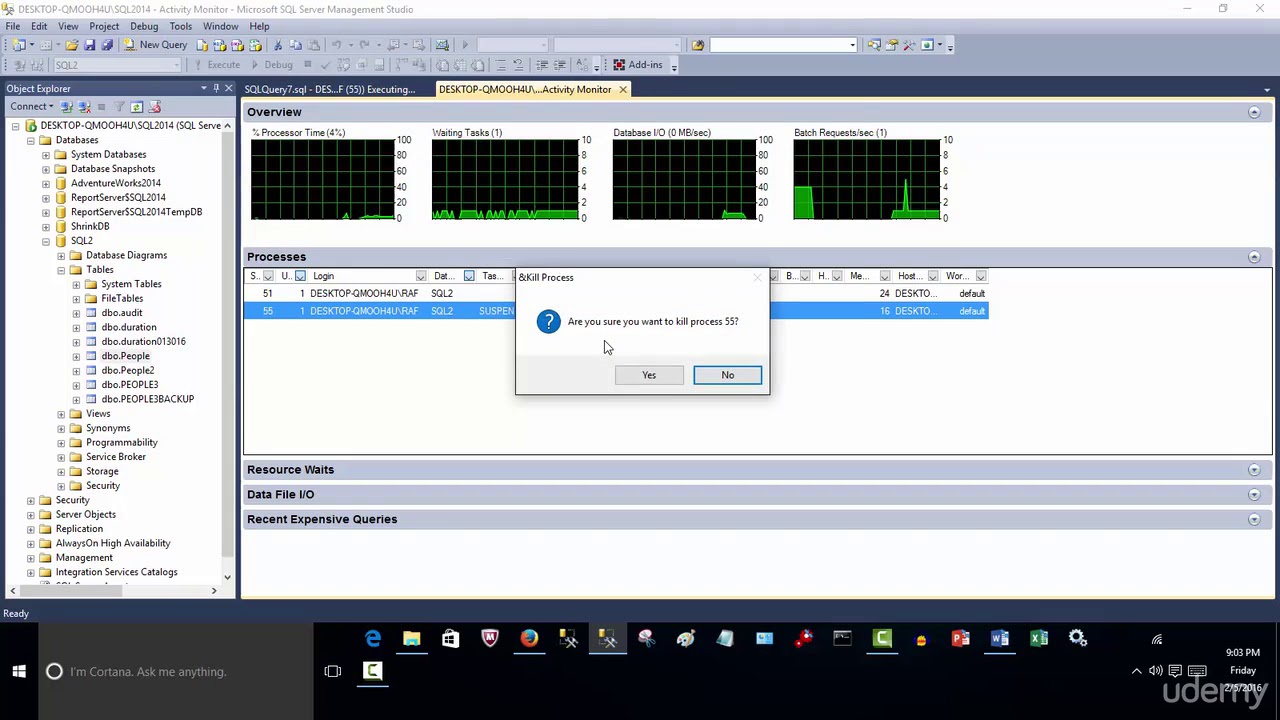1280x720 pixels.
Task: Expand the Recent Expensive Queries pane
Action: pos(1254,520)
